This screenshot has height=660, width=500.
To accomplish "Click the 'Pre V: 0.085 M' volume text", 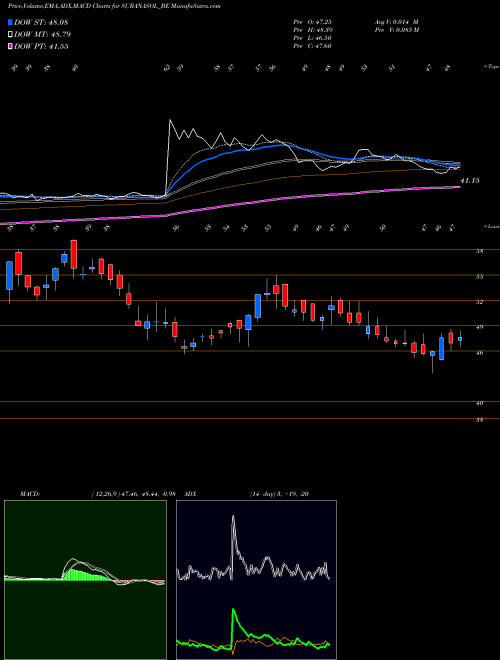I will click(396, 30).
